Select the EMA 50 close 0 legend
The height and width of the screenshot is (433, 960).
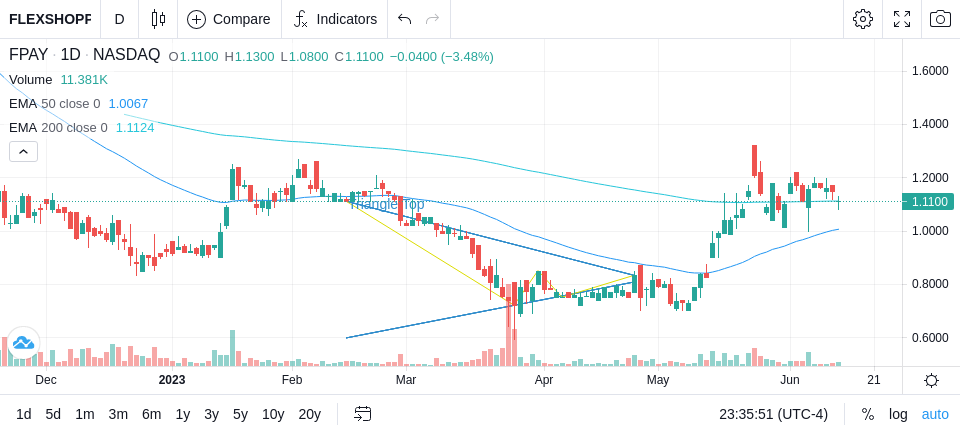tap(54, 104)
